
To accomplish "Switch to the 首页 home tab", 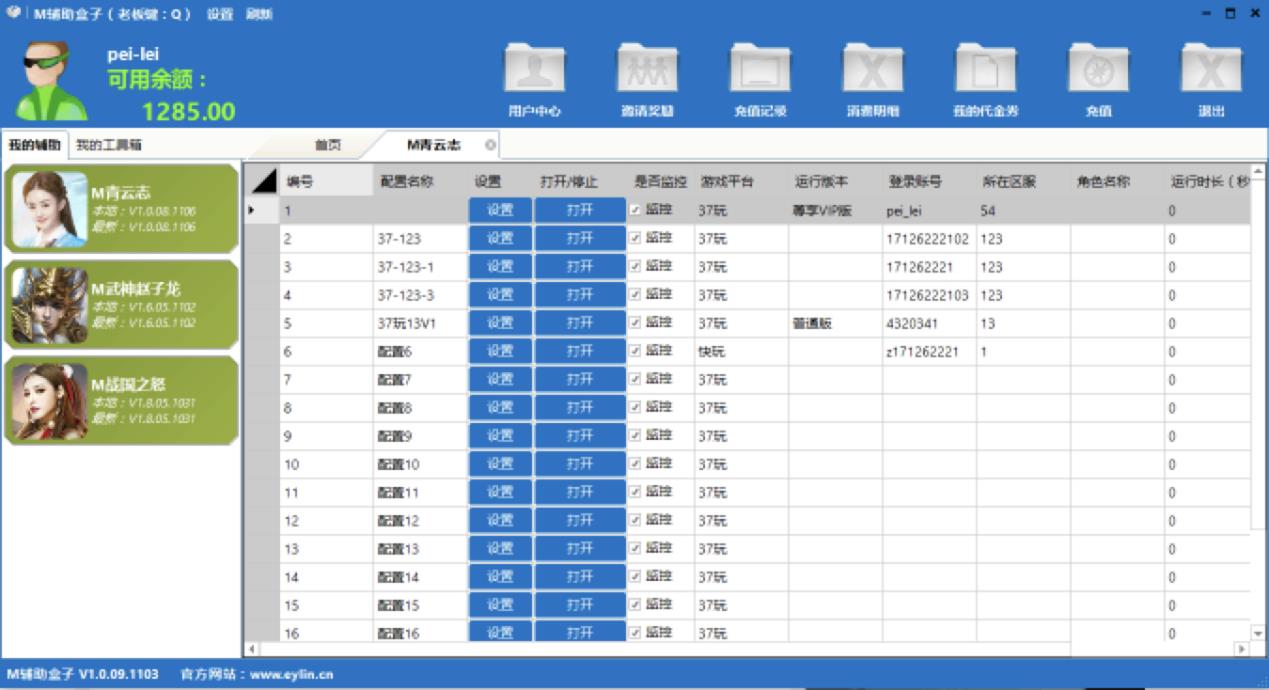I will click(x=328, y=145).
